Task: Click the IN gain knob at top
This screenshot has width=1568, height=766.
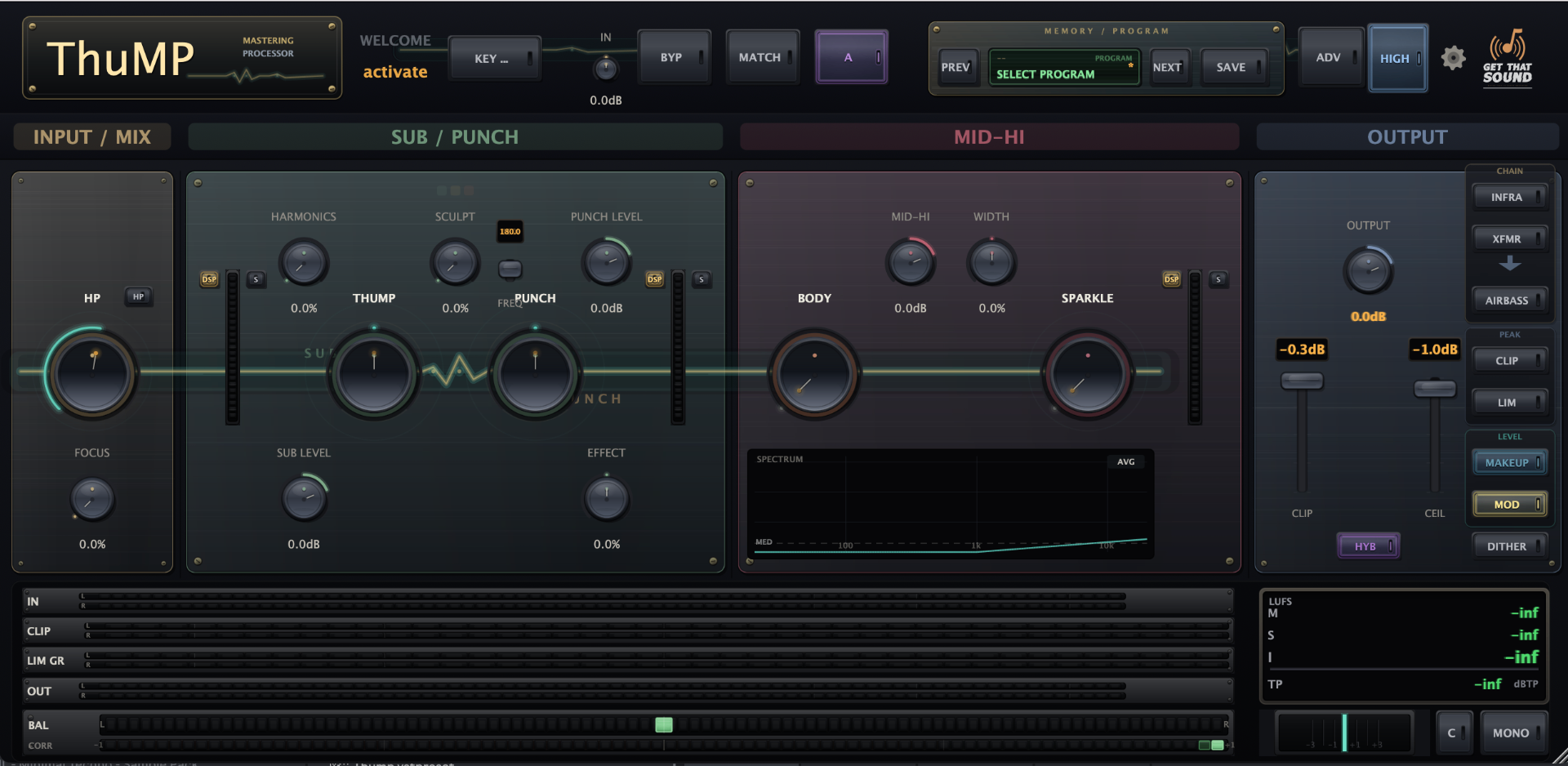Action: (x=605, y=69)
